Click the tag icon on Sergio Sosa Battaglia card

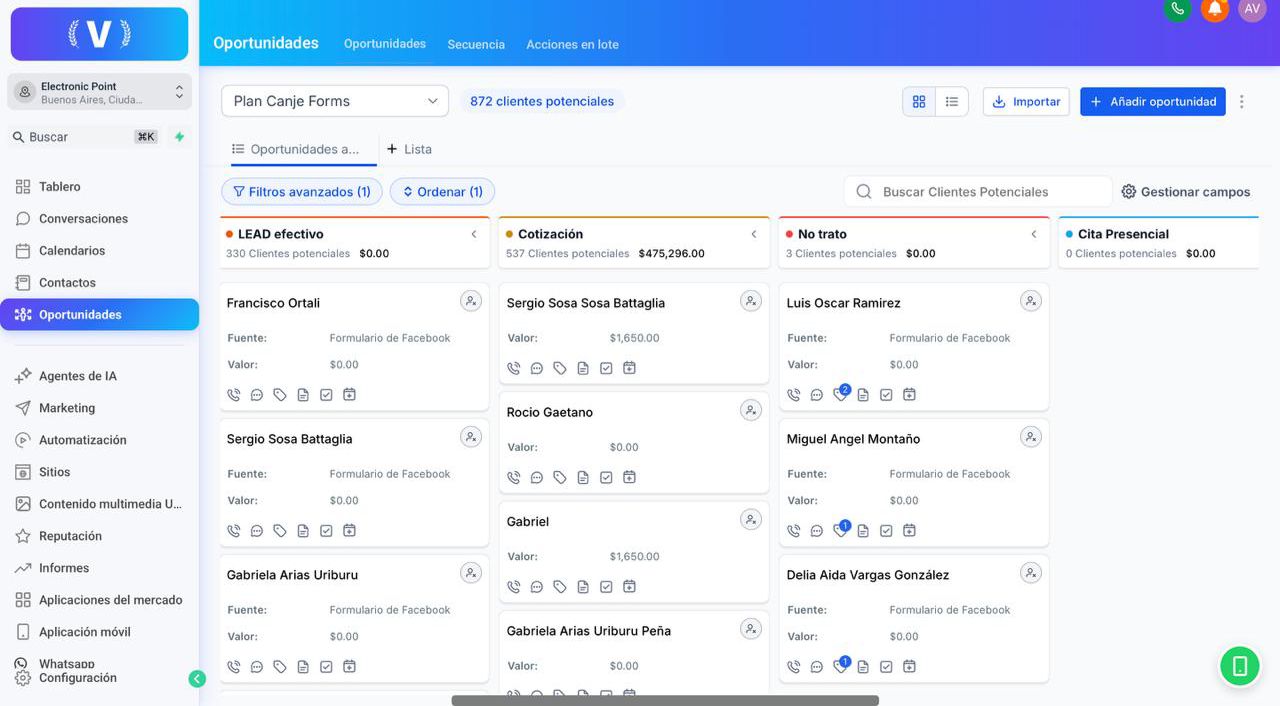click(280, 531)
